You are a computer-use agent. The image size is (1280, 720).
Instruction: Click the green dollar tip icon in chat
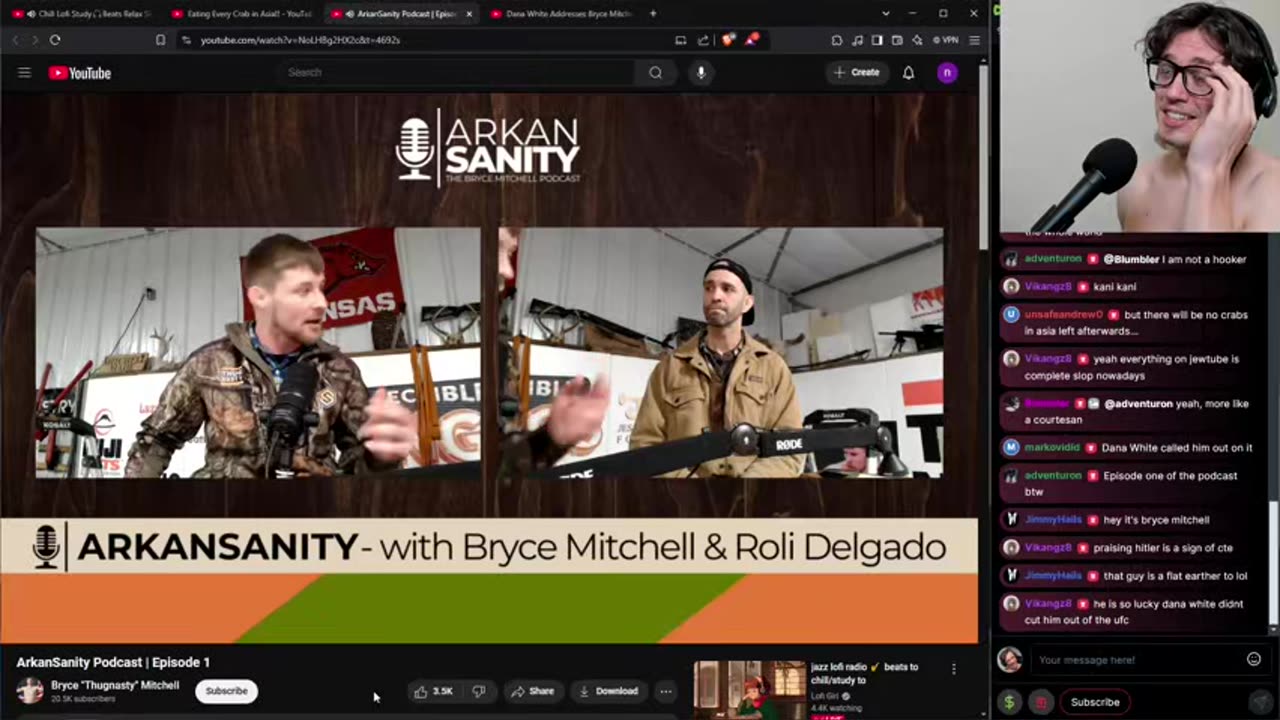(1009, 702)
